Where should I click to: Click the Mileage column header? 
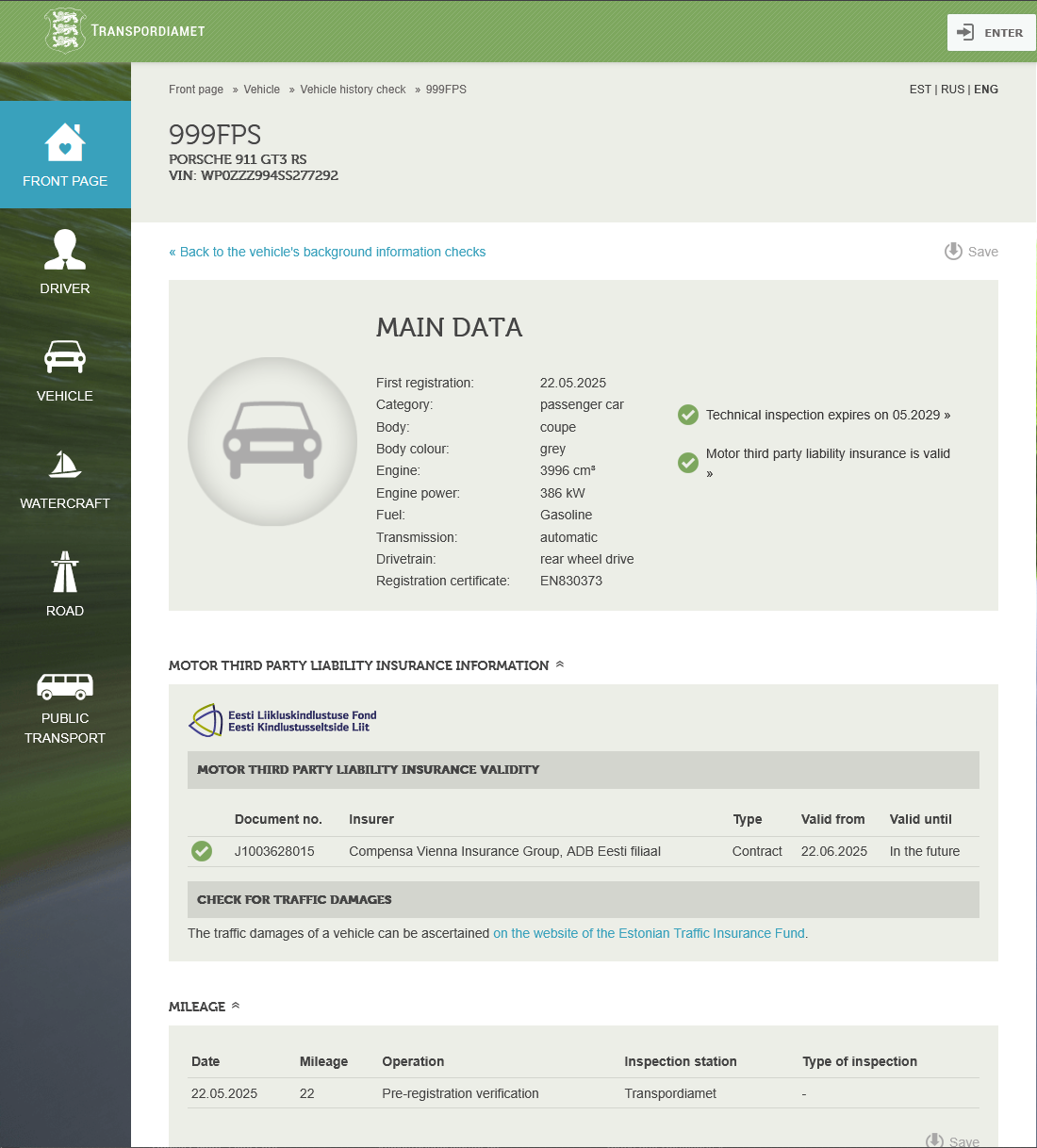(323, 1061)
